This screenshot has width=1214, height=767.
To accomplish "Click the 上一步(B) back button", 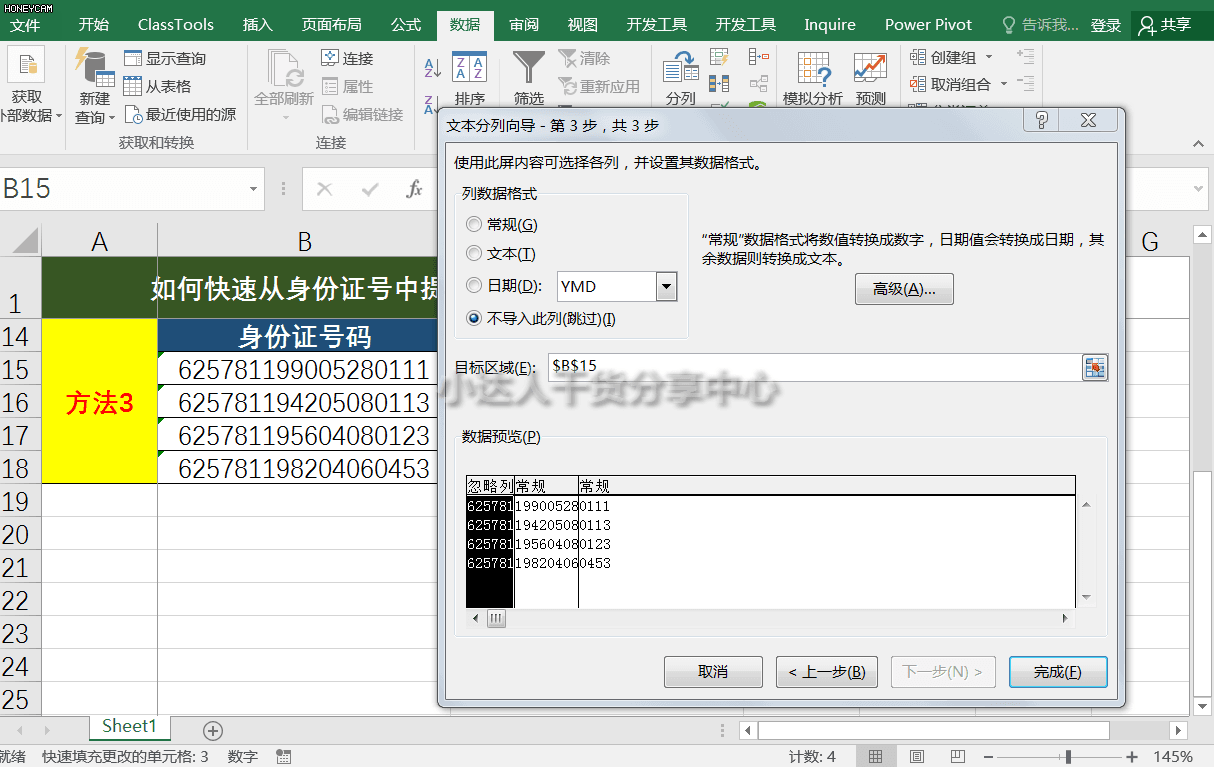I will [827, 672].
